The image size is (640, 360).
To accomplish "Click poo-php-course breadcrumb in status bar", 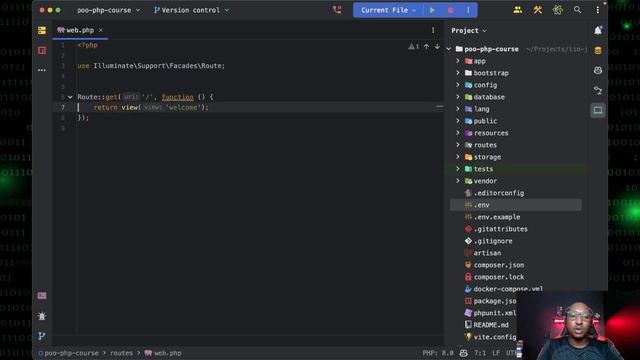I will coord(68,353).
